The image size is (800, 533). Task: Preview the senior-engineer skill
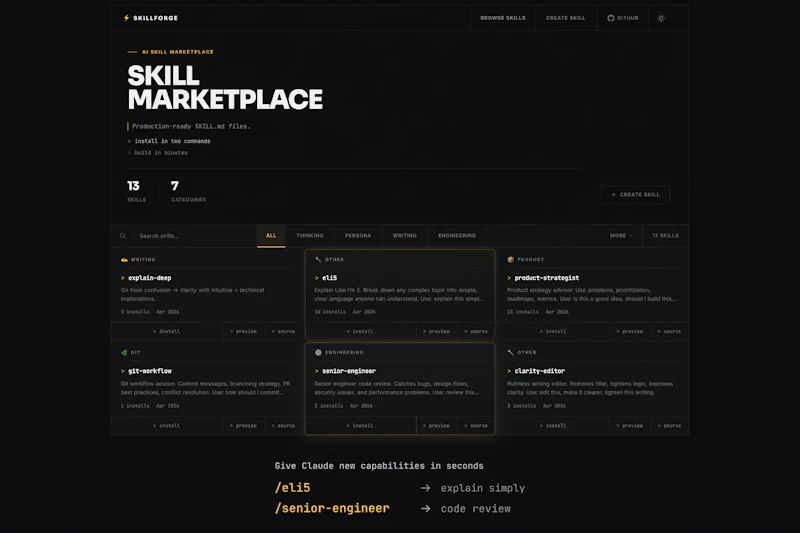tap(436, 425)
